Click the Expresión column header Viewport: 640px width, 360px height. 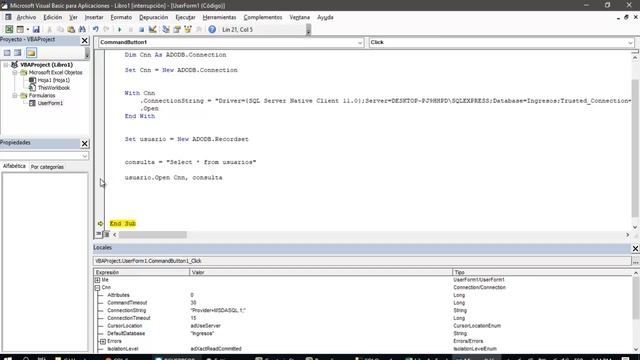[x=141, y=272]
